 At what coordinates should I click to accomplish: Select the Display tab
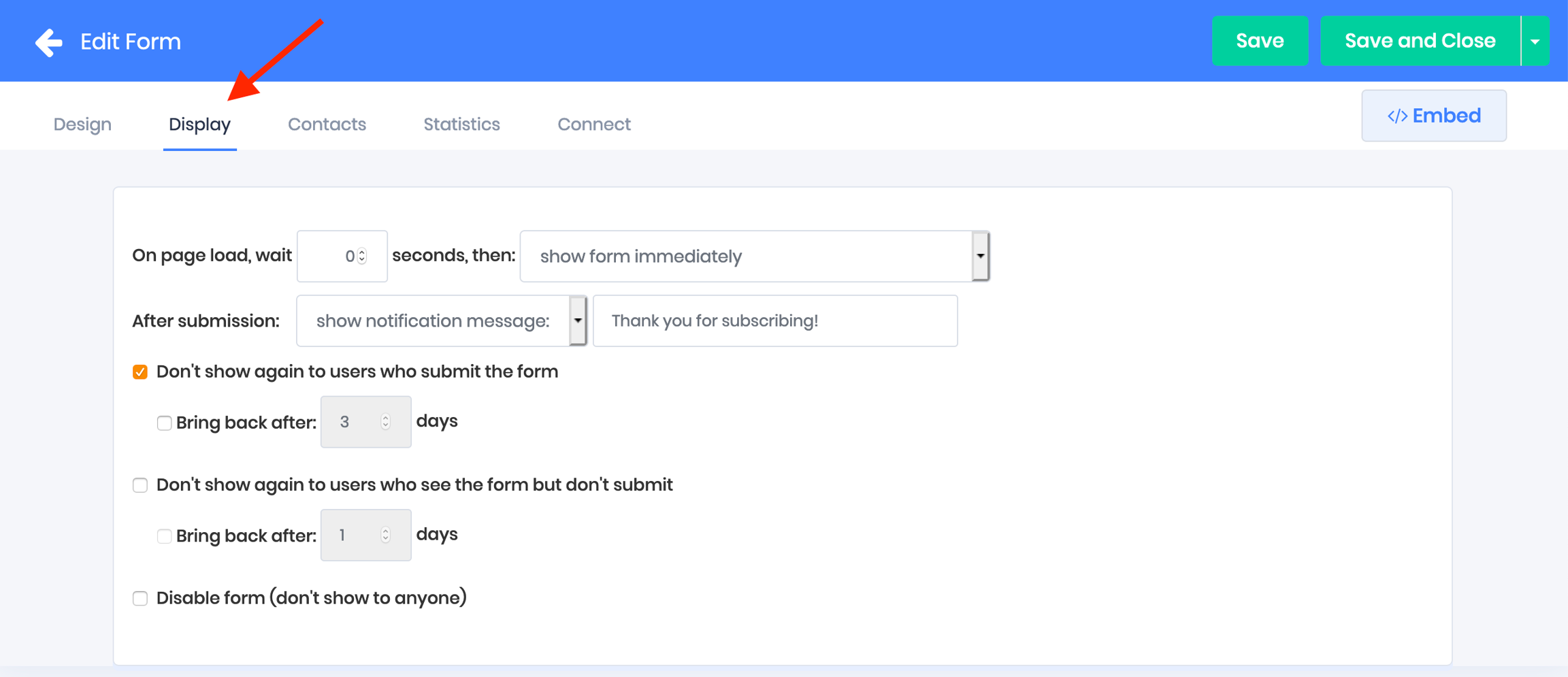point(199,125)
